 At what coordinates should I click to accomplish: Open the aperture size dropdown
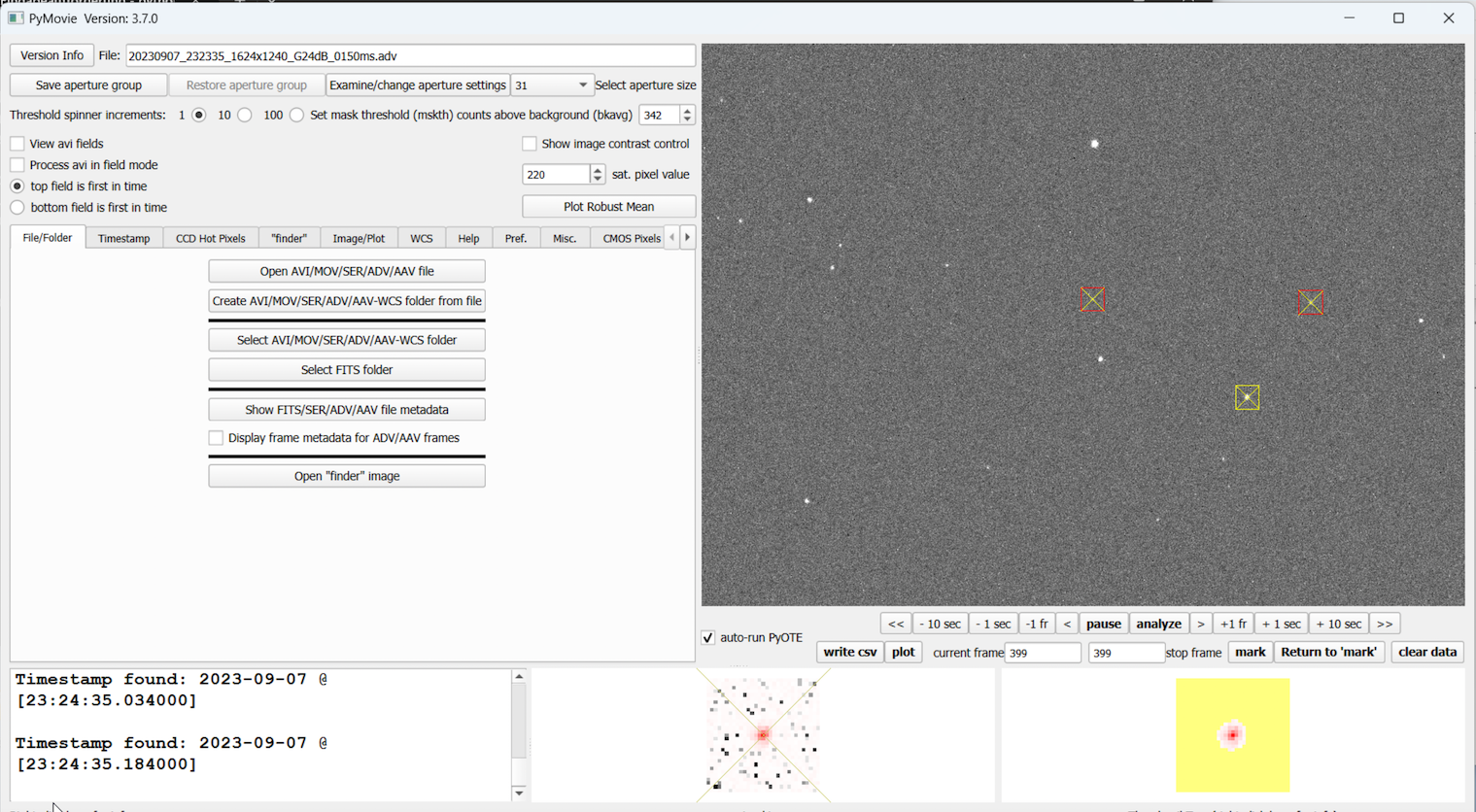(551, 85)
